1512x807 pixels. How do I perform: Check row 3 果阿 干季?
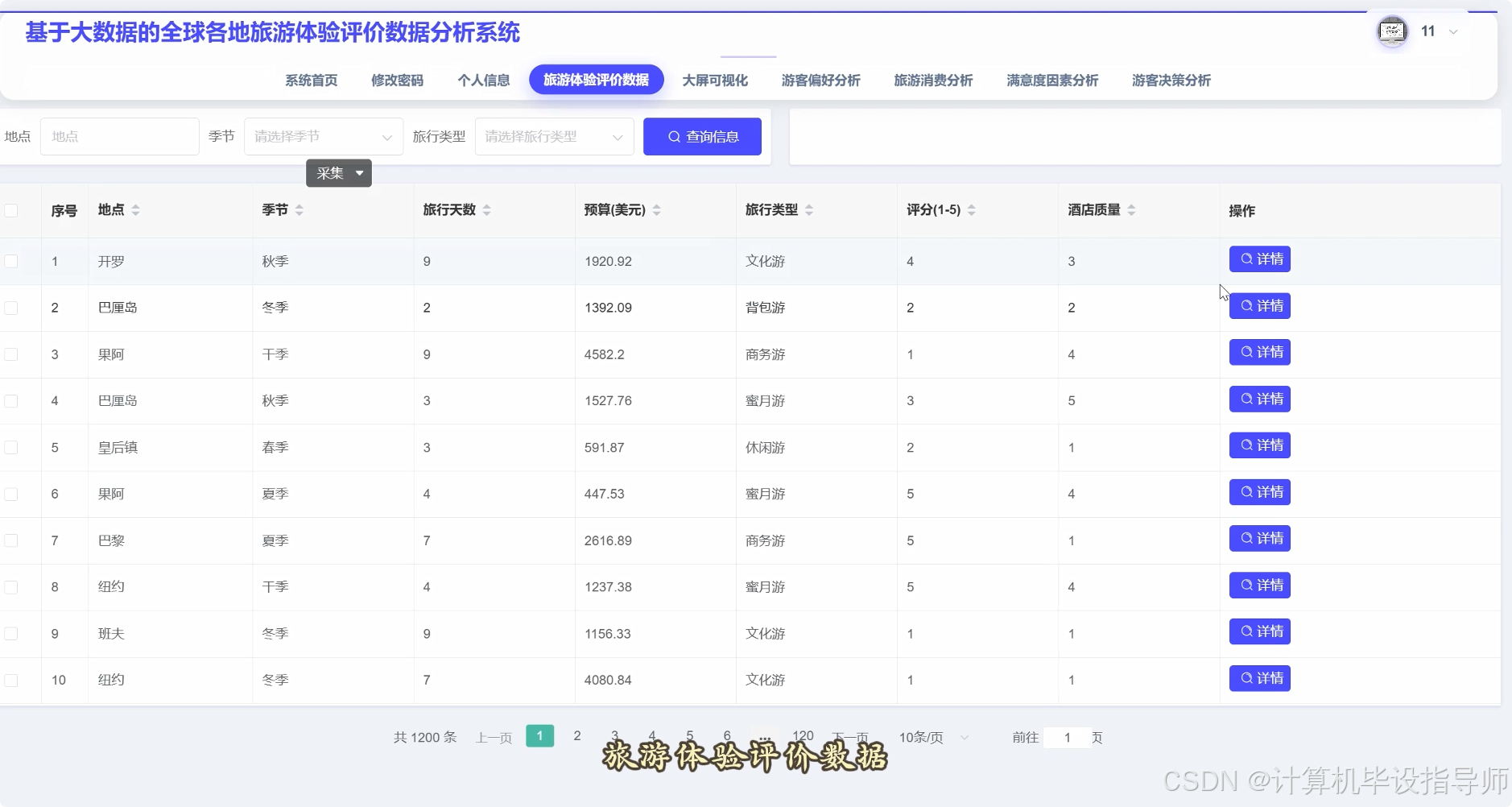click(x=11, y=354)
